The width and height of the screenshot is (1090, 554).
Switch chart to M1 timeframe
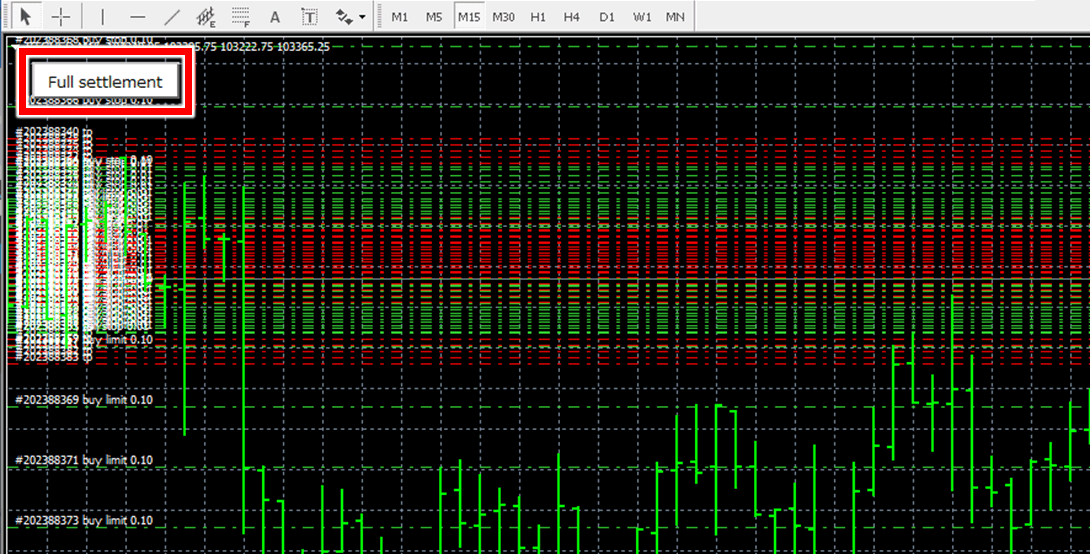400,17
